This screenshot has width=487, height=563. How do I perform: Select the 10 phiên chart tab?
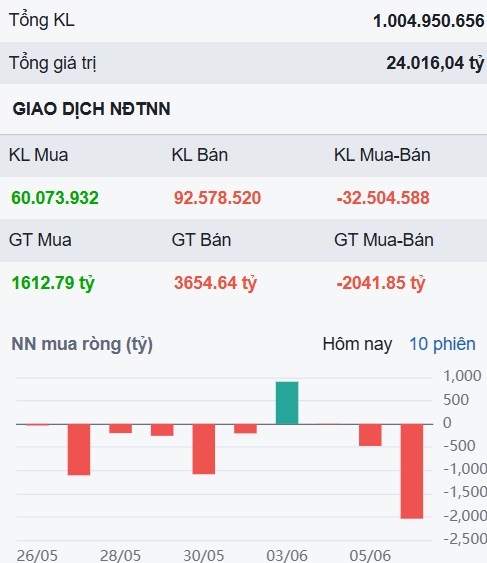[442, 344]
